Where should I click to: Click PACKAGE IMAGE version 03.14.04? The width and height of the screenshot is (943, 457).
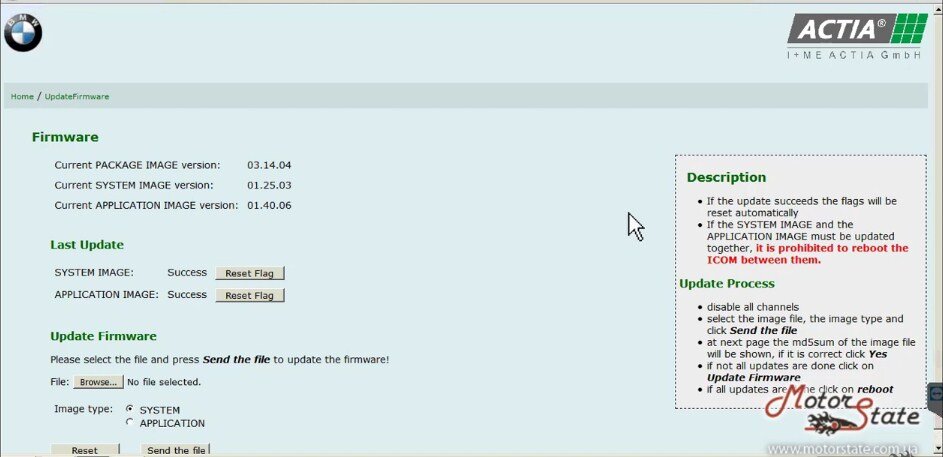point(269,165)
